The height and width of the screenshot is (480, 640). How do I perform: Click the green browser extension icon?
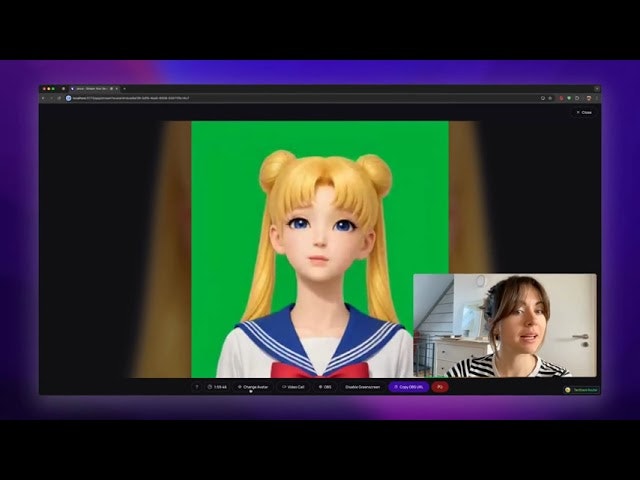(569, 98)
